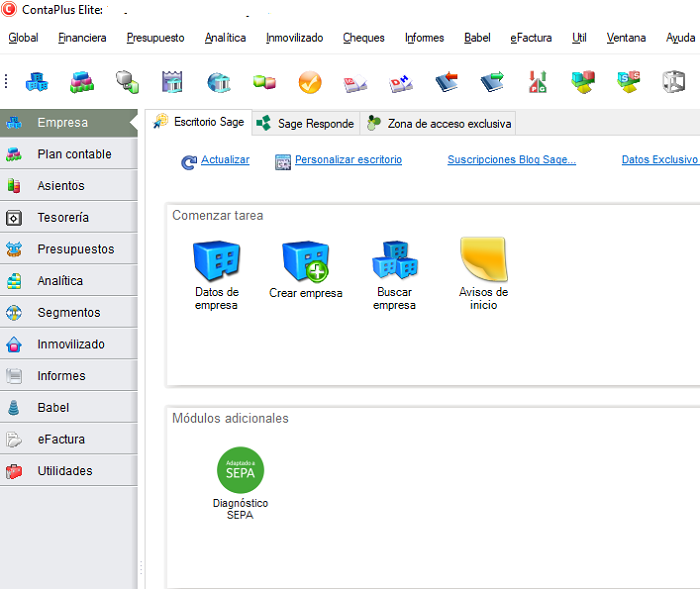700x589 pixels.
Task: Click the green right-arrow book toolbar icon
Action: tap(491, 82)
